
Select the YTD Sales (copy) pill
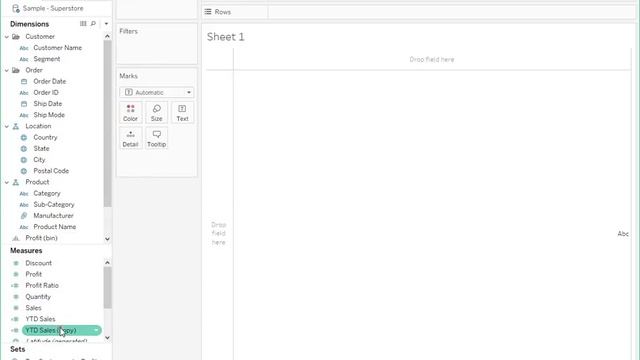(62, 330)
